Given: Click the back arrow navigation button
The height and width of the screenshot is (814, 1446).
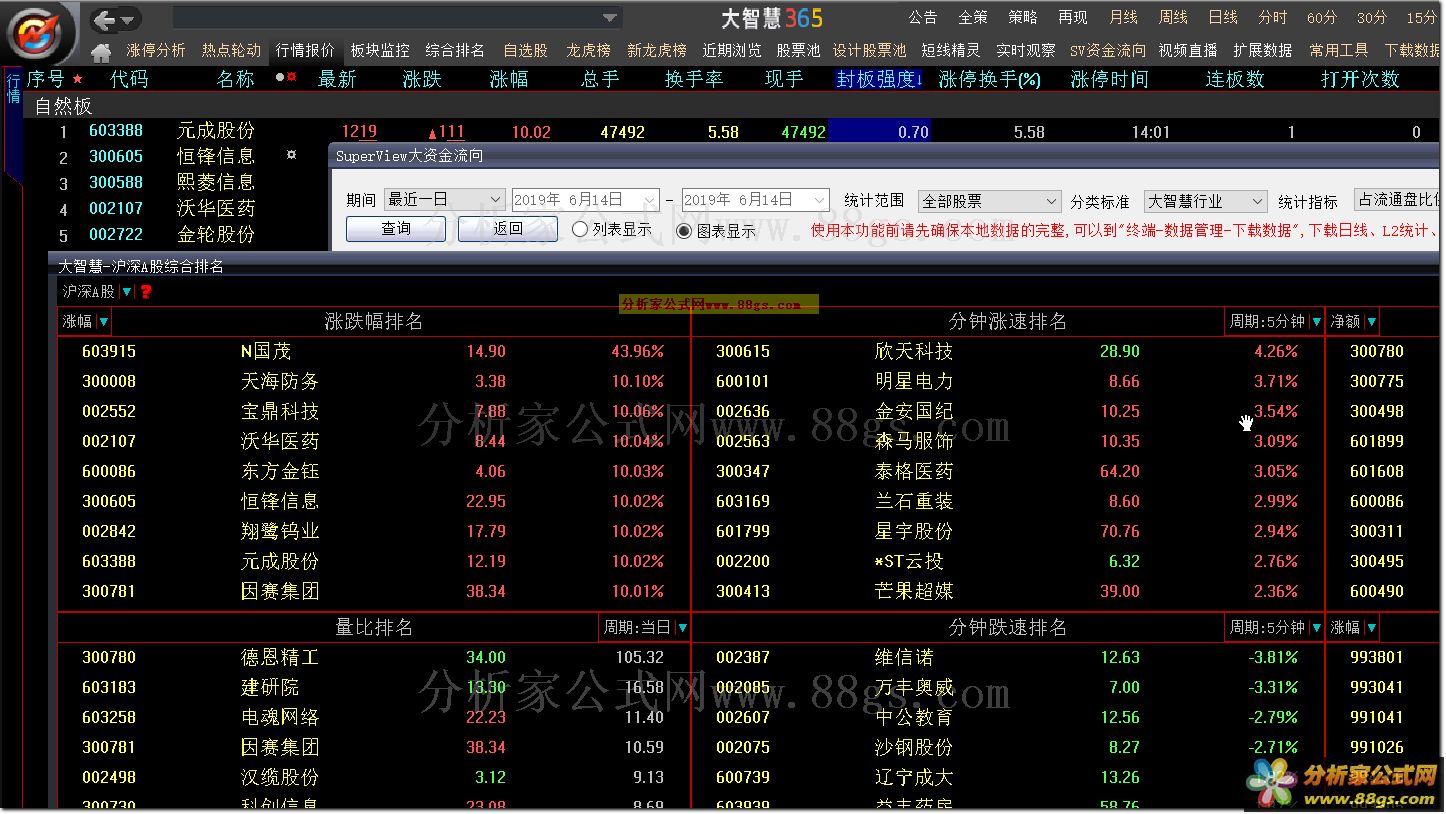Looking at the screenshot, I should [x=104, y=19].
